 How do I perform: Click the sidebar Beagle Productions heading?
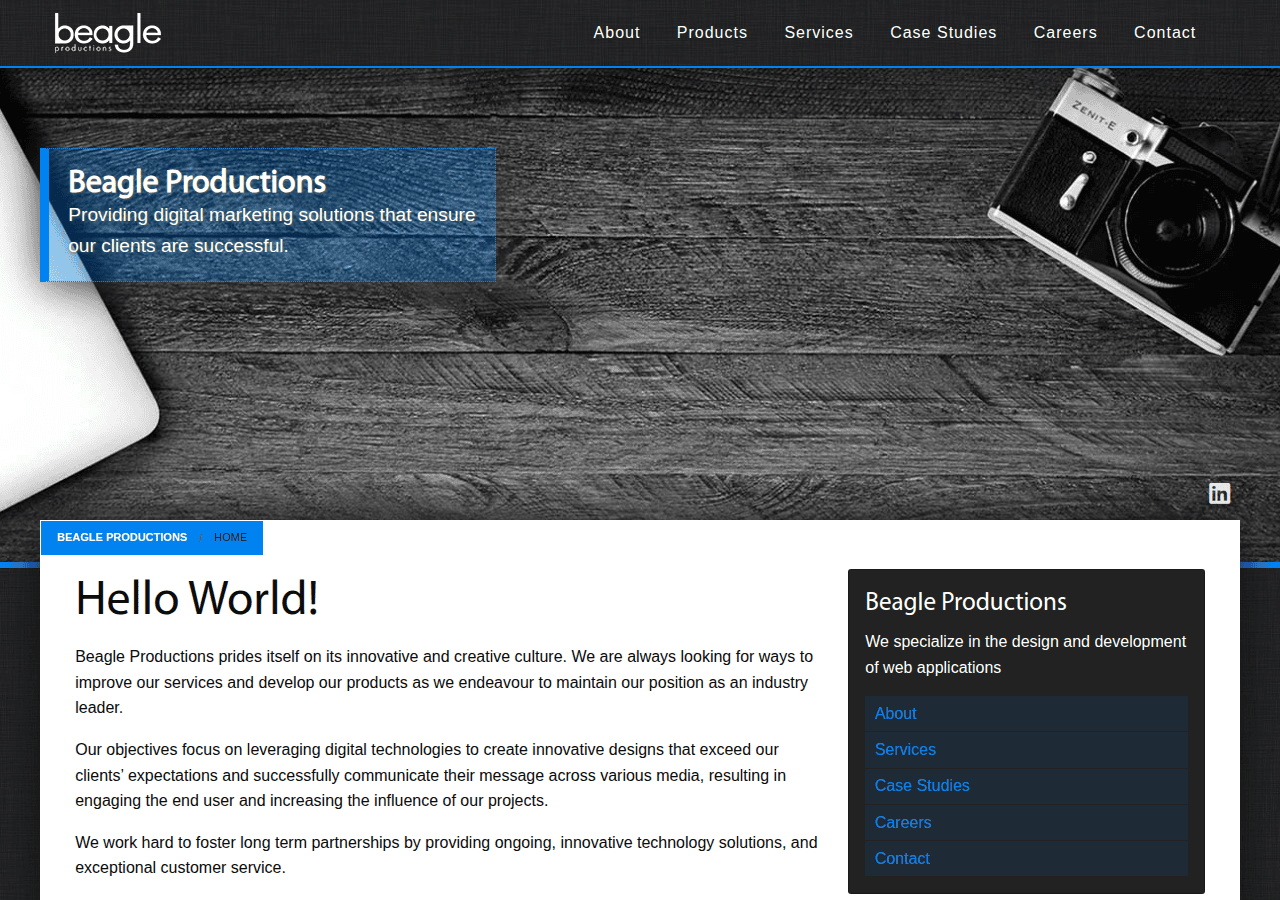(x=966, y=602)
